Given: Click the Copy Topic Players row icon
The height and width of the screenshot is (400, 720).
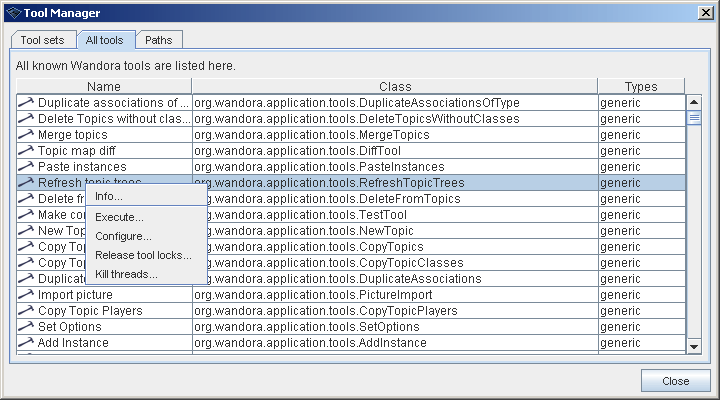Looking at the screenshot, I should tap(26, 311).
